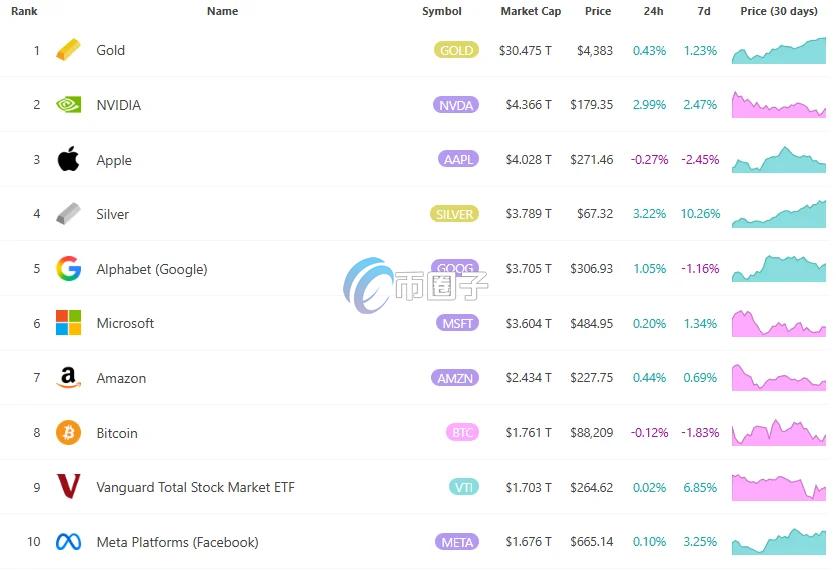Click the Meta logo icon
836x571 pixels.
pyautogui.click(x=68, y=542)
